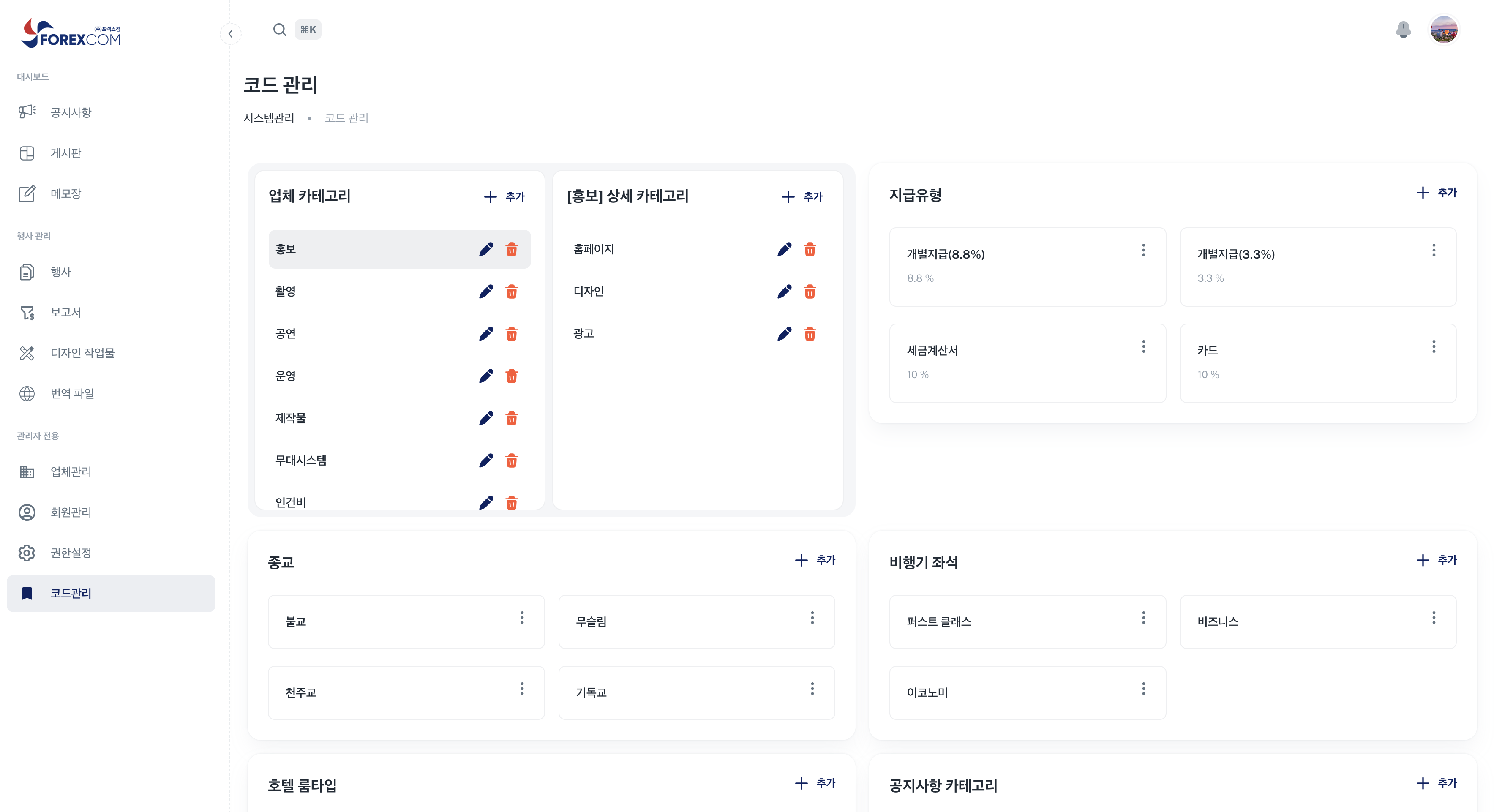Click 시스템관리 breadcrumb link
This screenshot has width=1494, height=812.
[269, 118]
